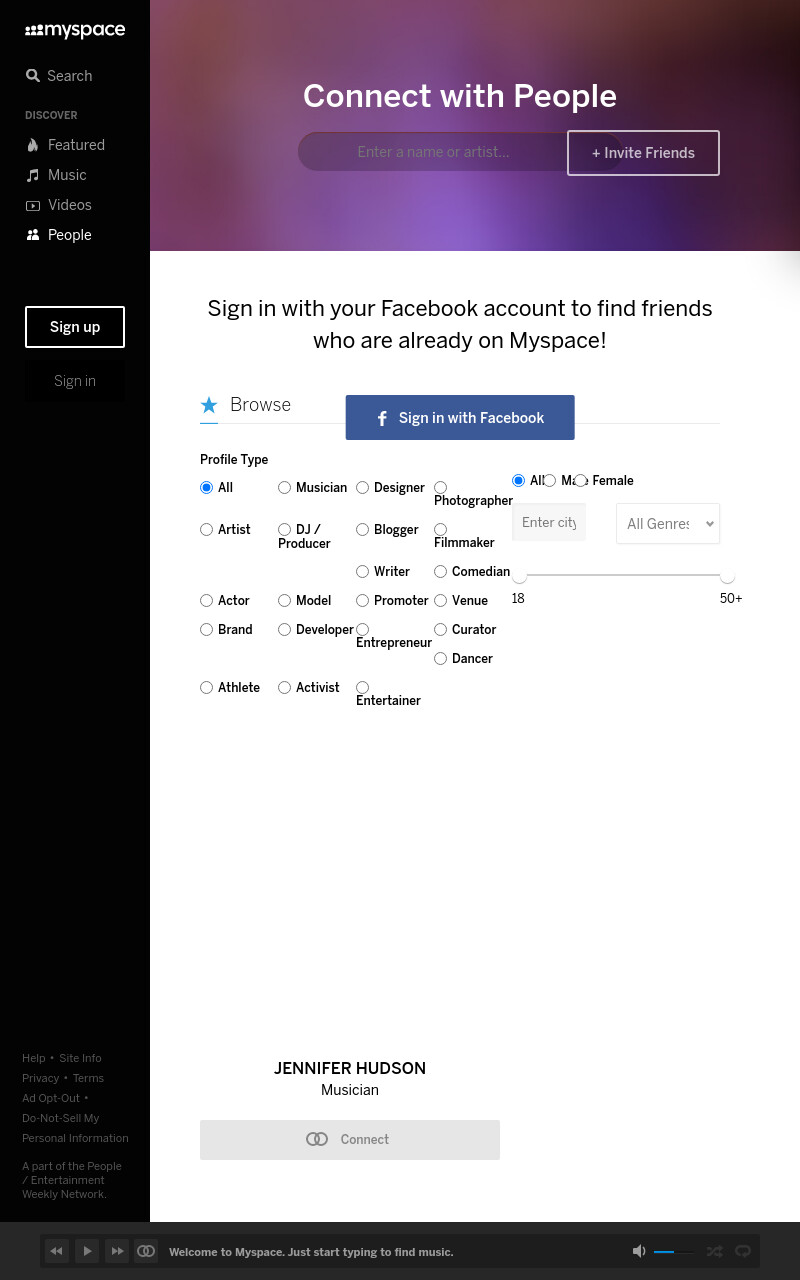
Task: Click the rewind button in player
Action: tap(57, 1251)
